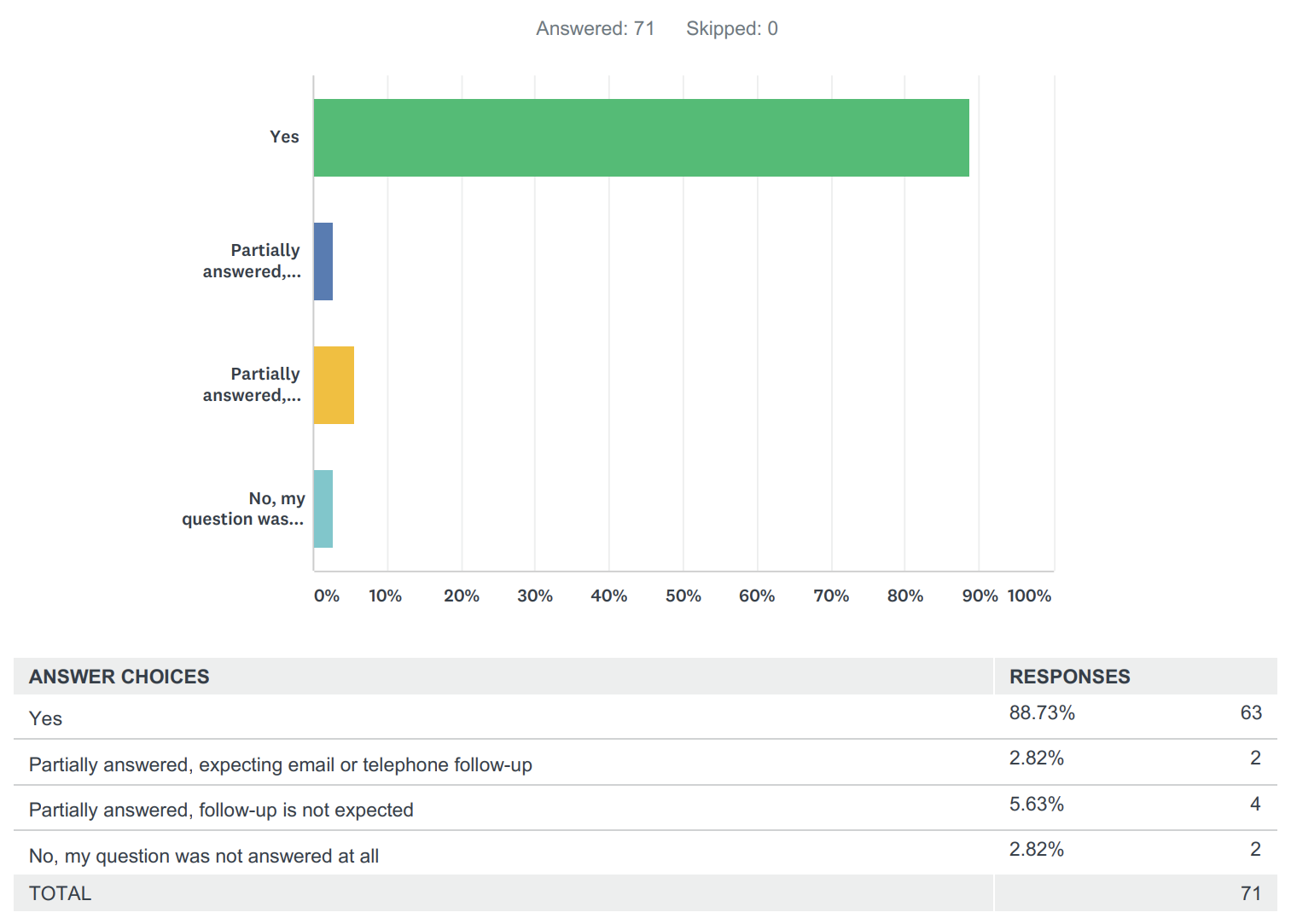Click the ANSWER CHOICES column header
The width and height of the screenshot is (1291, 924).
pyautogui.click(x=119, y=677)
